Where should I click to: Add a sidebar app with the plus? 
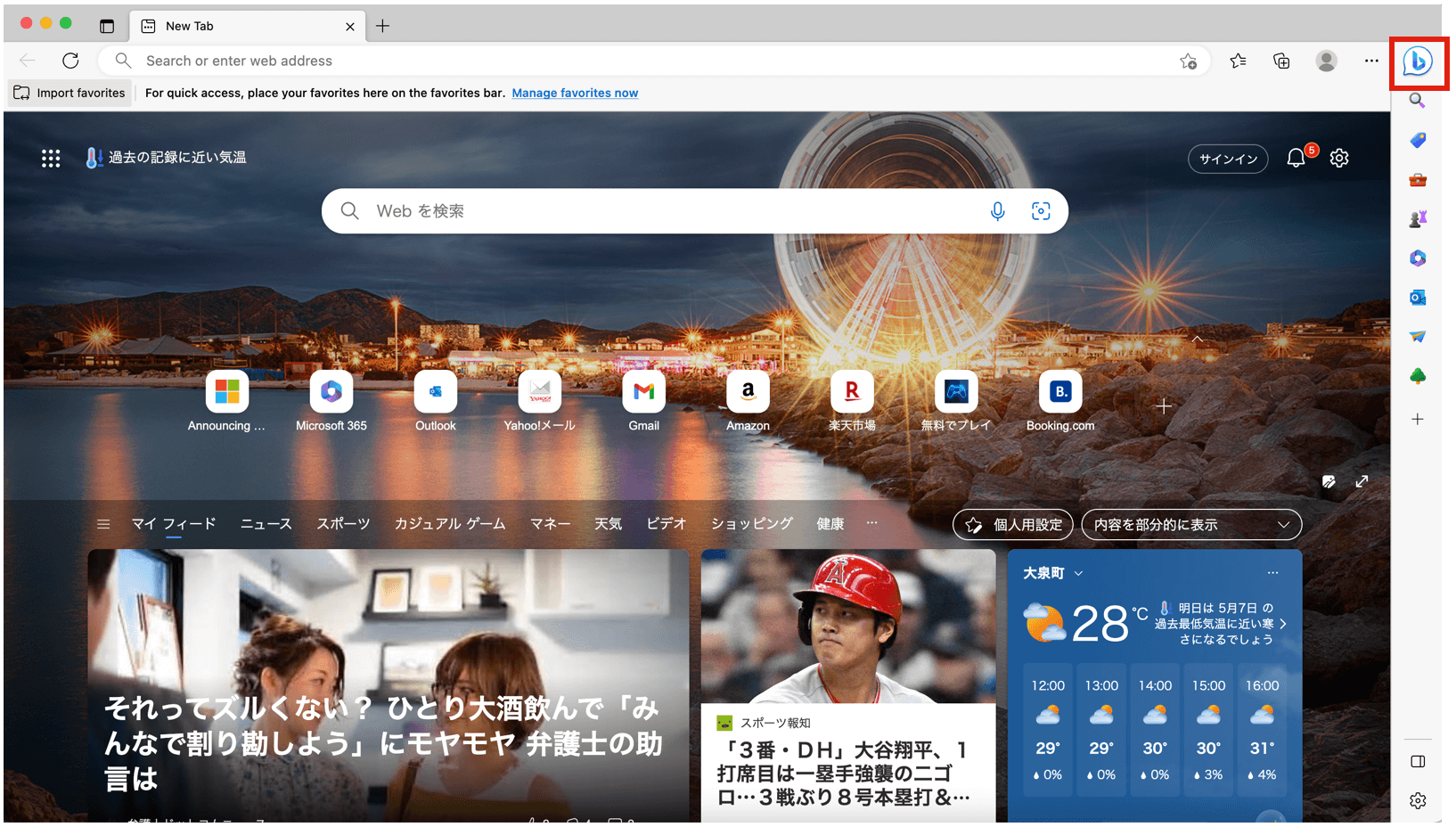point(1418,419)
